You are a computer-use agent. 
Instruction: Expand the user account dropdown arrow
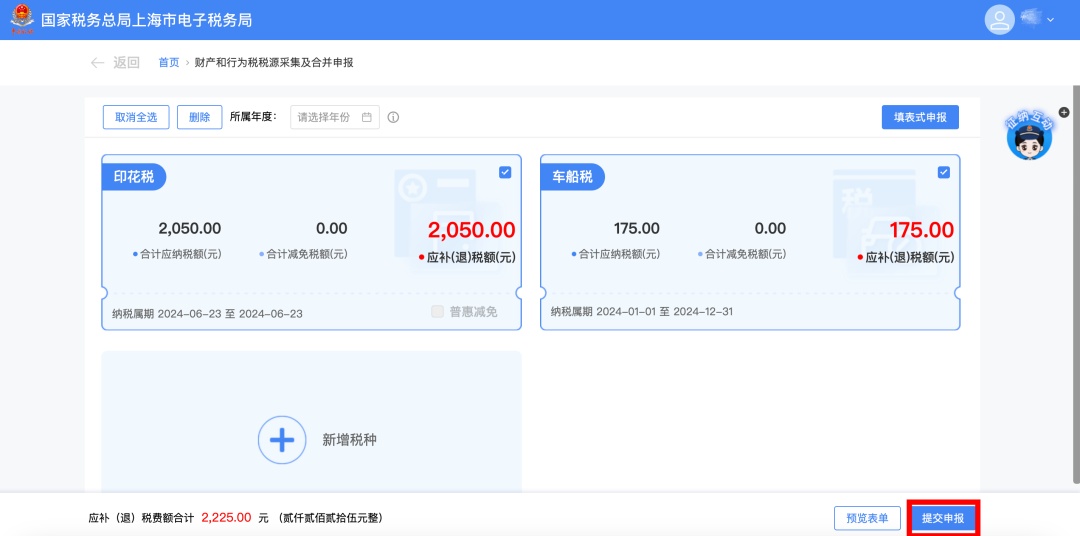tap(1050, 20)
